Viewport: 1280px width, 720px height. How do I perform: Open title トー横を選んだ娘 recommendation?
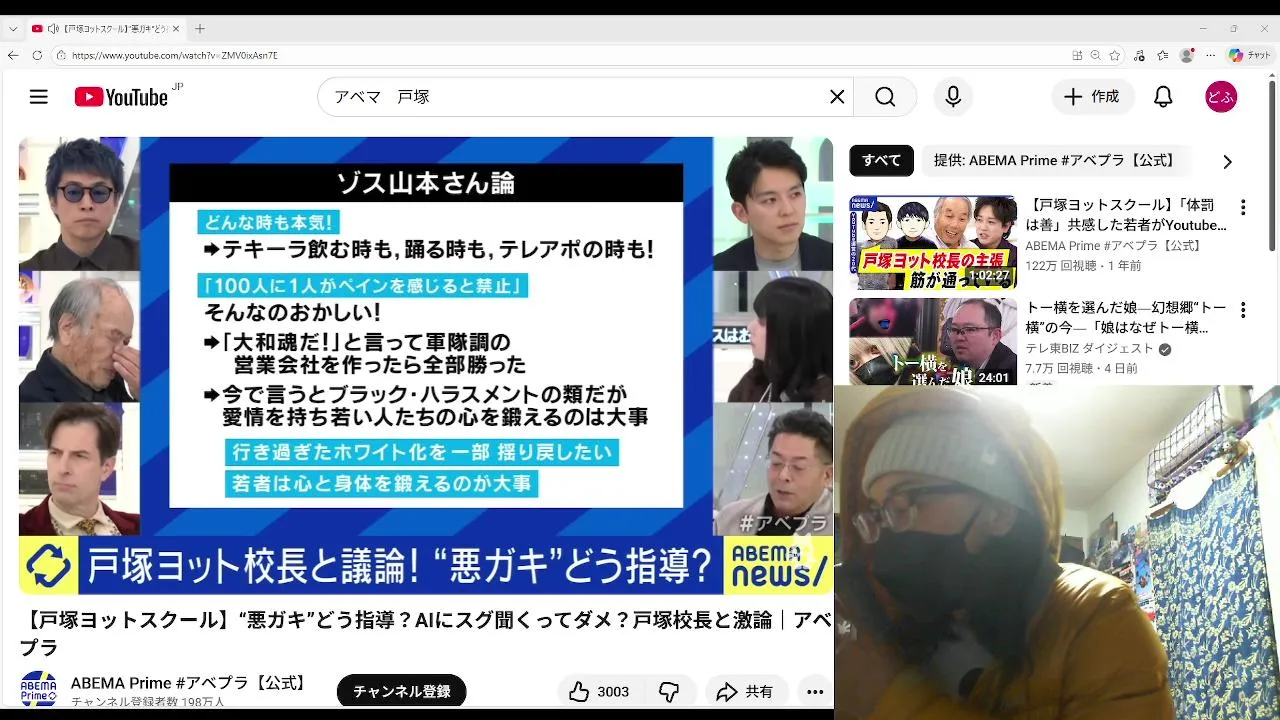(1126, 318)
